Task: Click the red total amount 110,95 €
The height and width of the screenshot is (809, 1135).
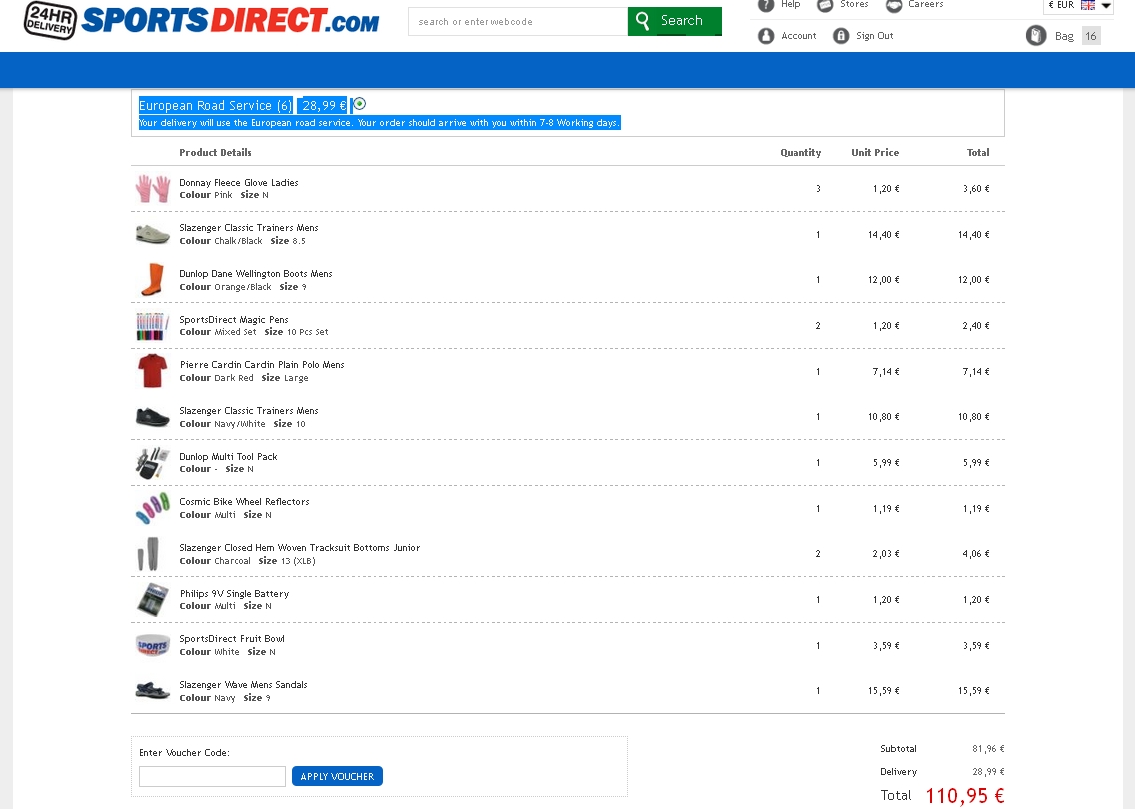Action: point(965,796)
